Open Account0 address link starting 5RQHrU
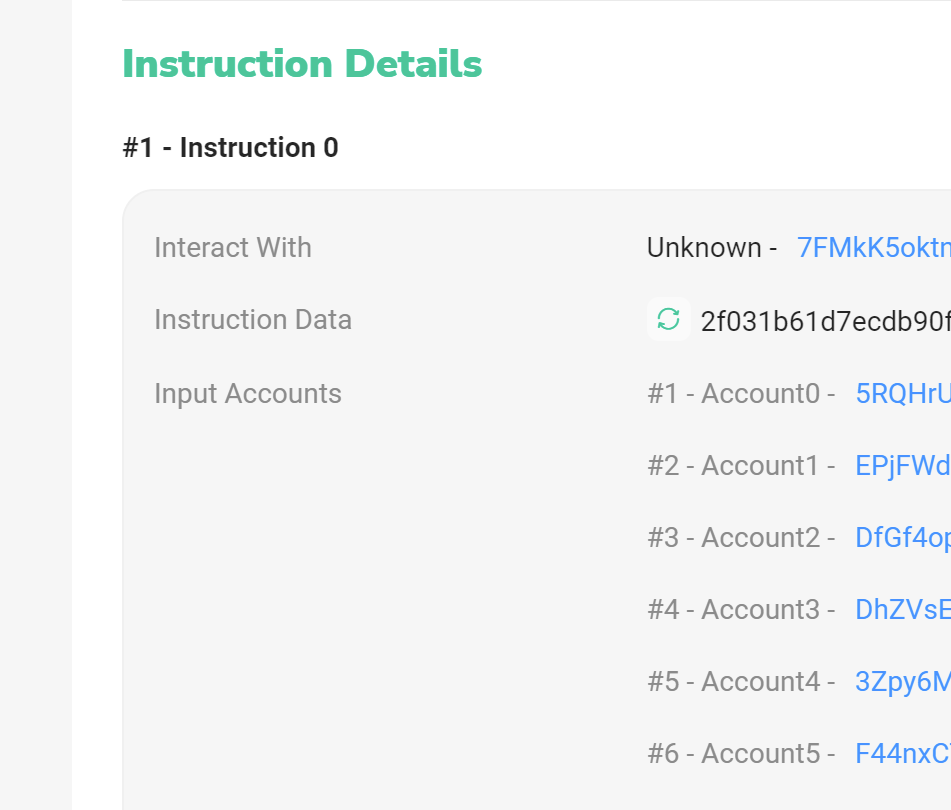 tap(902, 394)
